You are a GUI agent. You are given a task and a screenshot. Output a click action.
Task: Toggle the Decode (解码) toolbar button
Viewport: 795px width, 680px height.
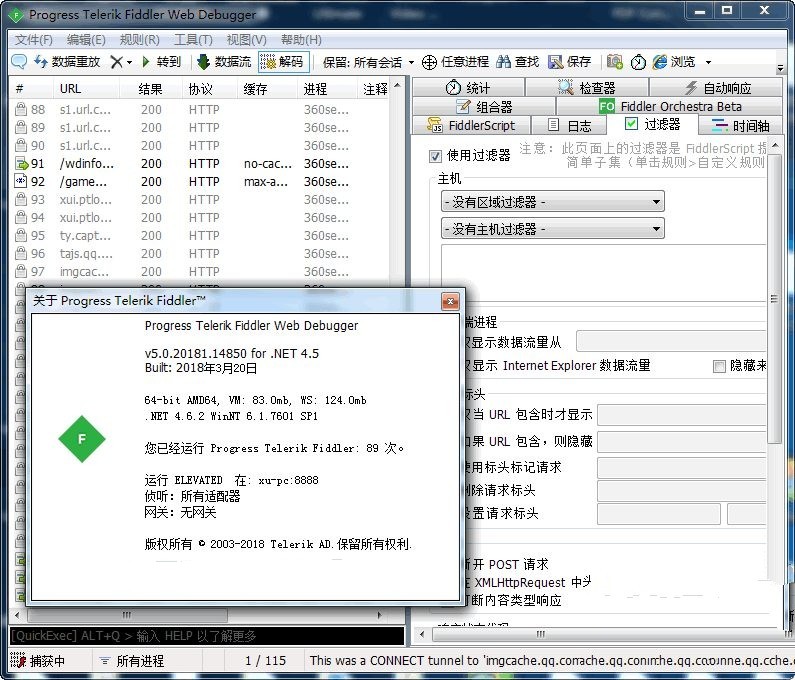pyautogui.click(x=282, y=62)
